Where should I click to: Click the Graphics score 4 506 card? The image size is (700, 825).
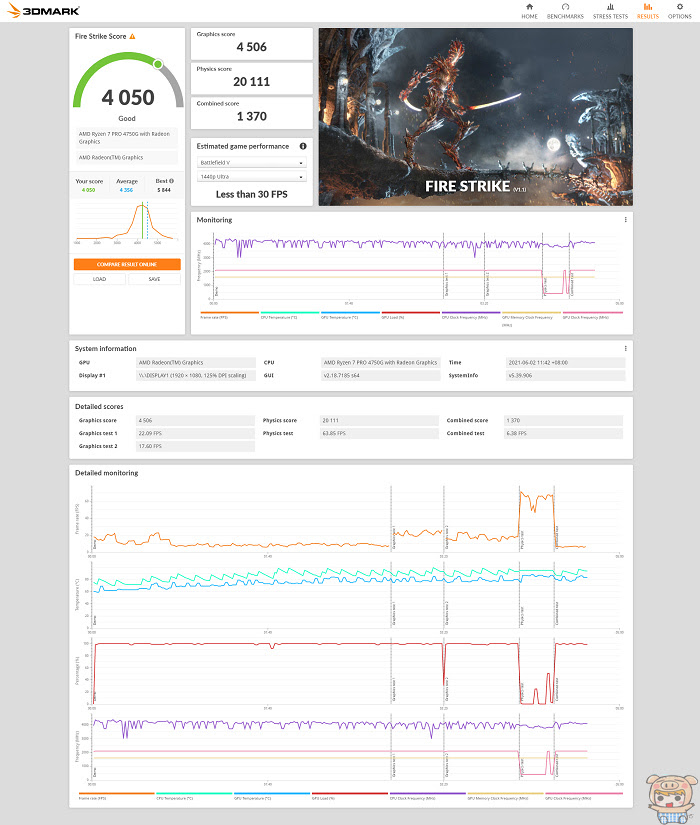pyautogui.click(x=252, y=44)
